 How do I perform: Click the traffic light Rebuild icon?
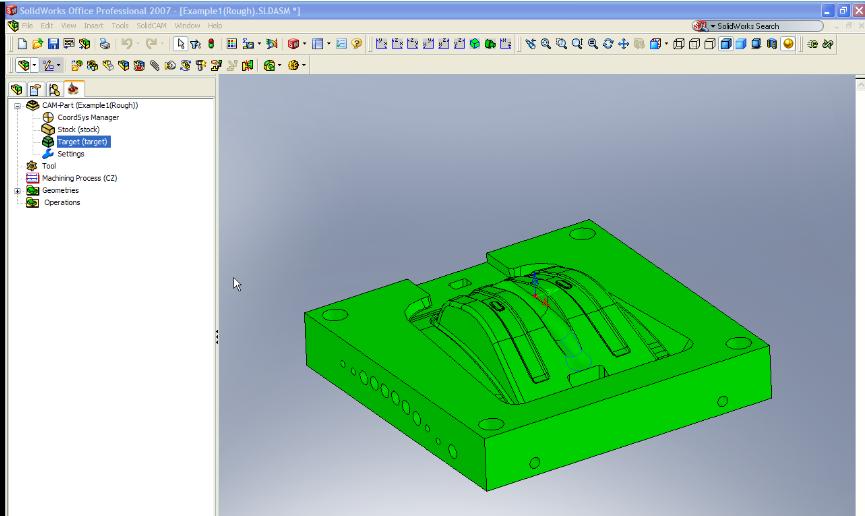(x=211, y=44)
